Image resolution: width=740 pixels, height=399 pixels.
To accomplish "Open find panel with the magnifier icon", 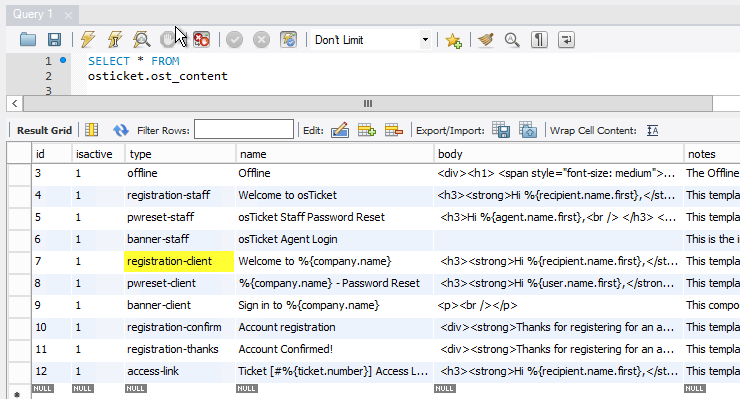I will tap(512, 40).
